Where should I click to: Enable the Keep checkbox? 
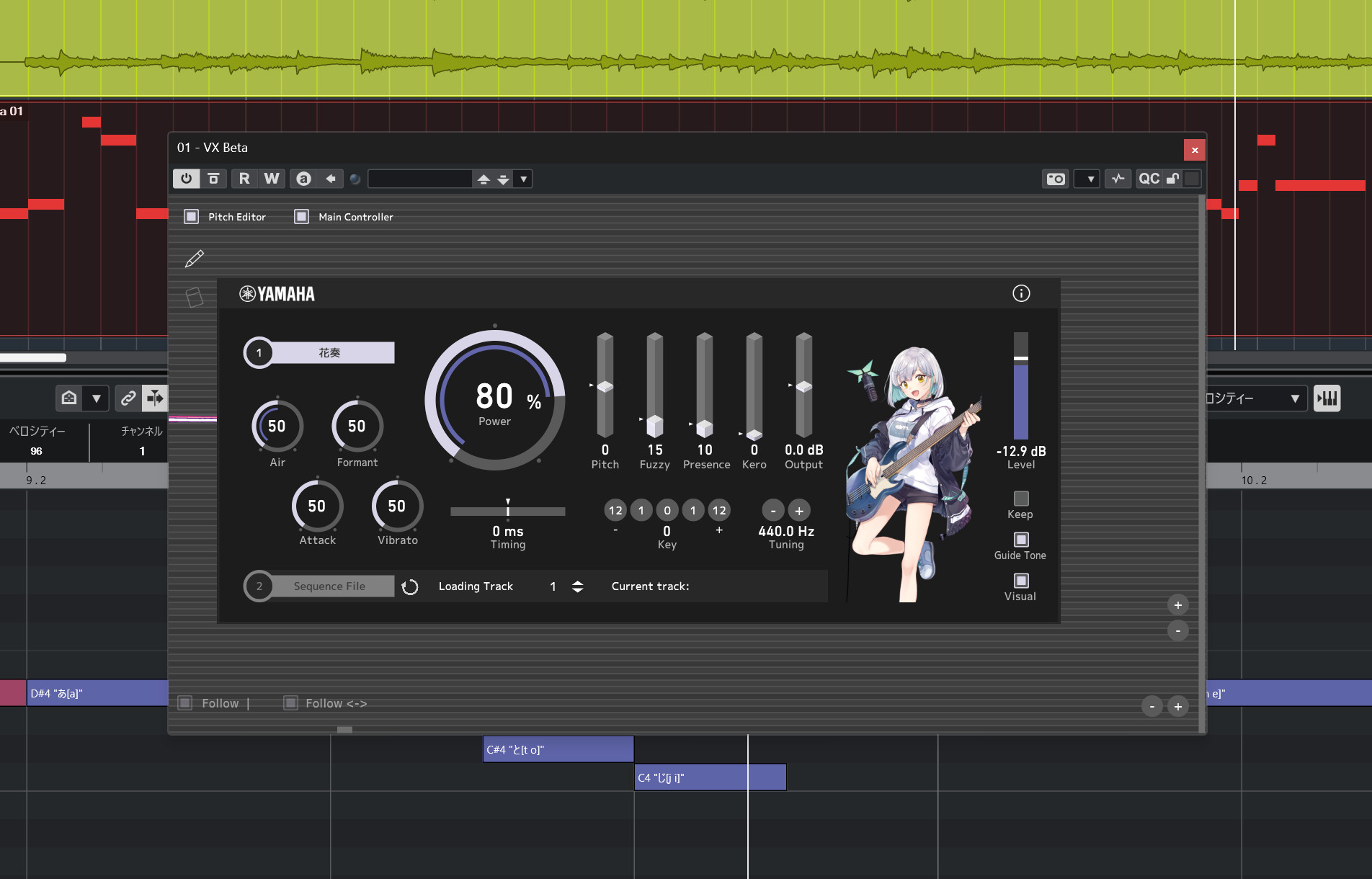click(1021, 499)
